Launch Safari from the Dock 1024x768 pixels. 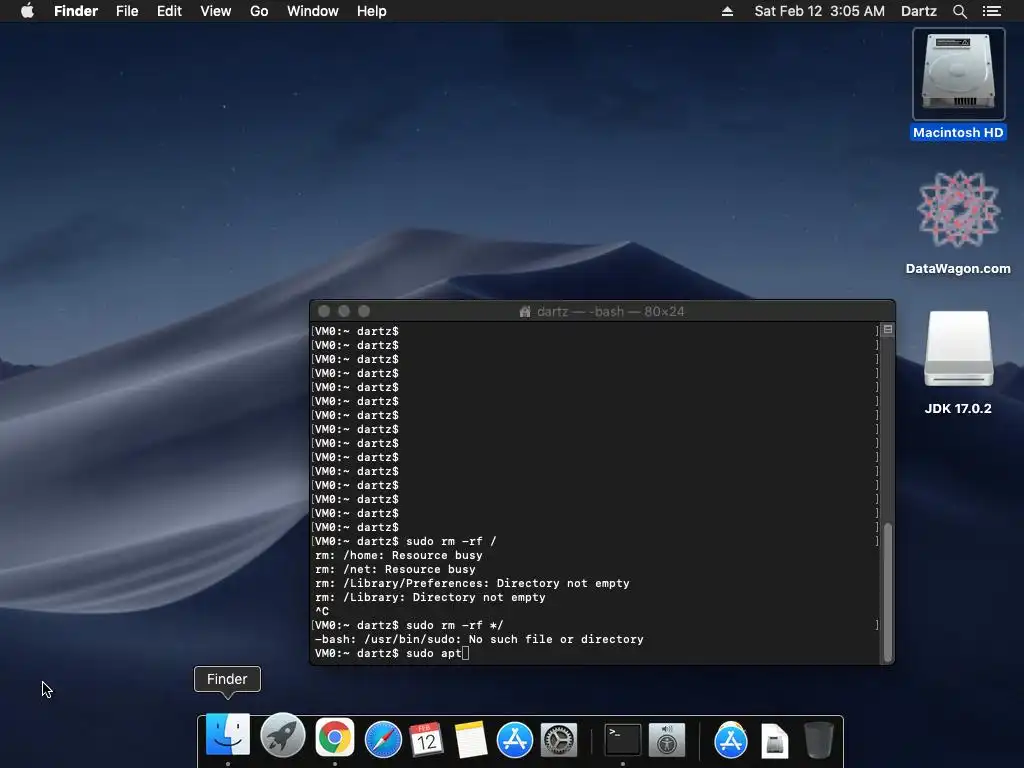point(383,739)
